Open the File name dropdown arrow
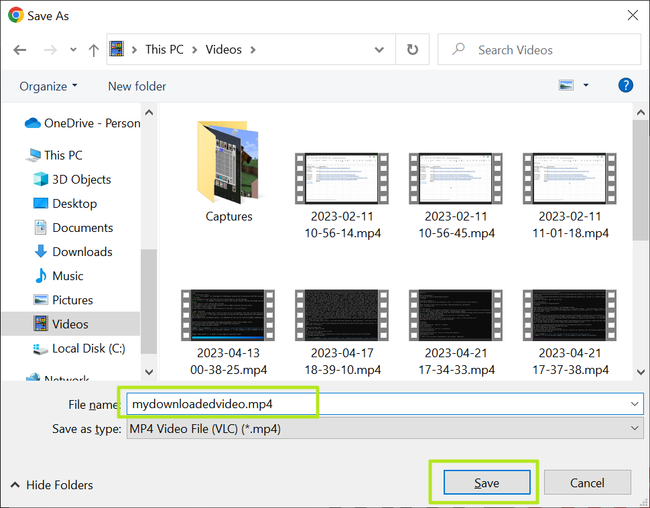The width and height of the screenshot is (650, 508). [634, 404]
